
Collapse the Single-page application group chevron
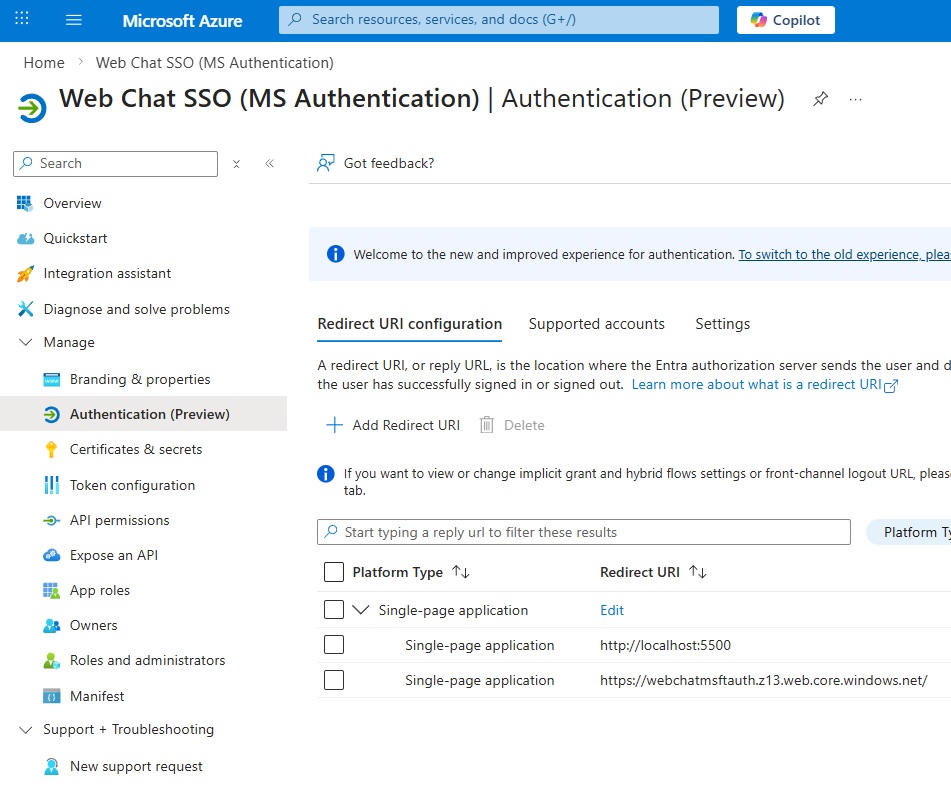[361, 610]
